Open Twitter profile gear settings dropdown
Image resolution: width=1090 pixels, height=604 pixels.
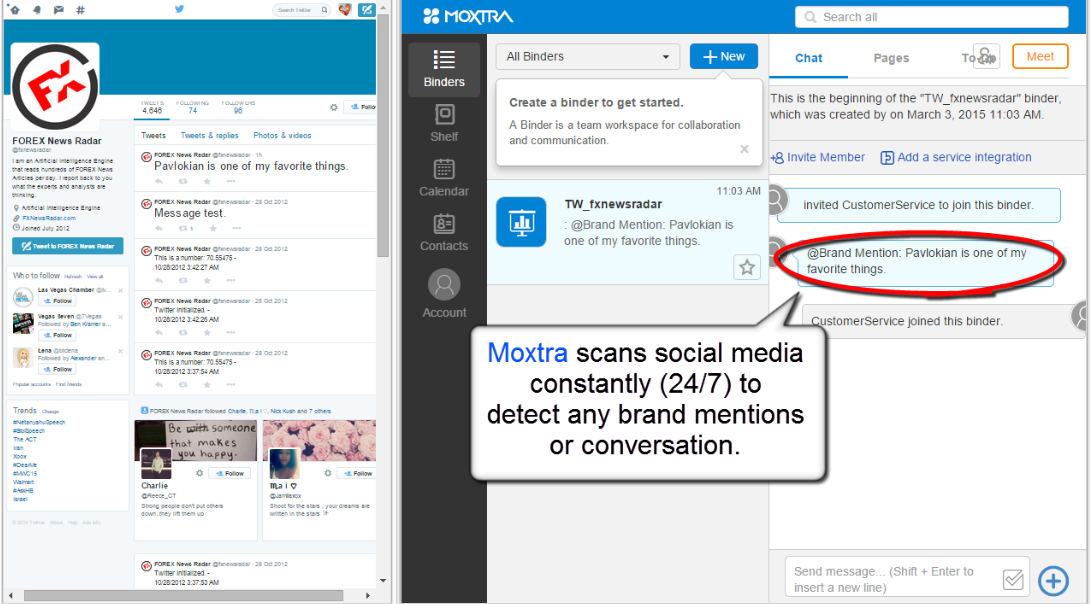(334, 107)
